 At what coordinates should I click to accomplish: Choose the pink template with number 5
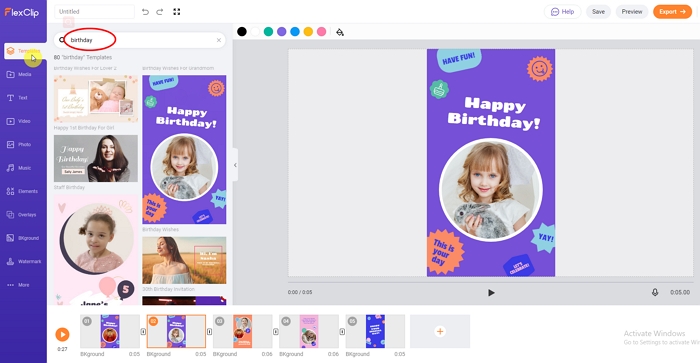[96, 250]
